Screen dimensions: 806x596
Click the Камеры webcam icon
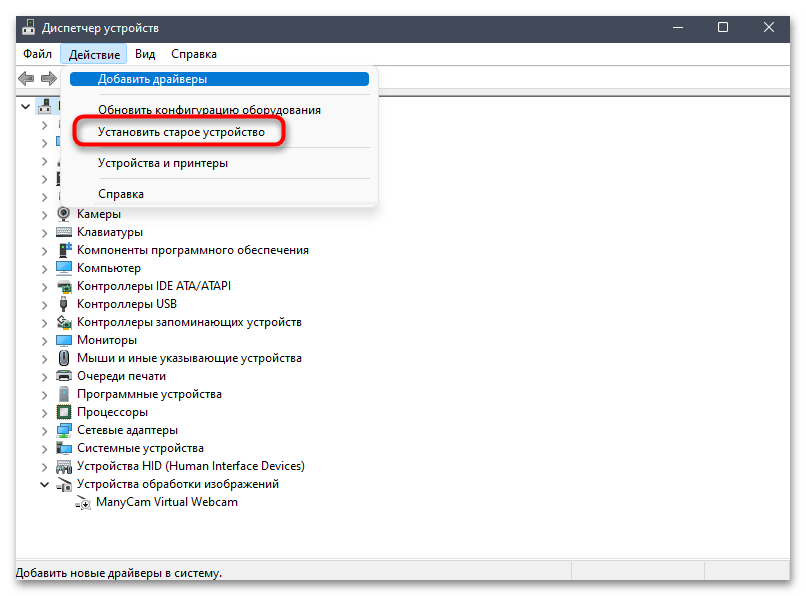coord(64,213)
